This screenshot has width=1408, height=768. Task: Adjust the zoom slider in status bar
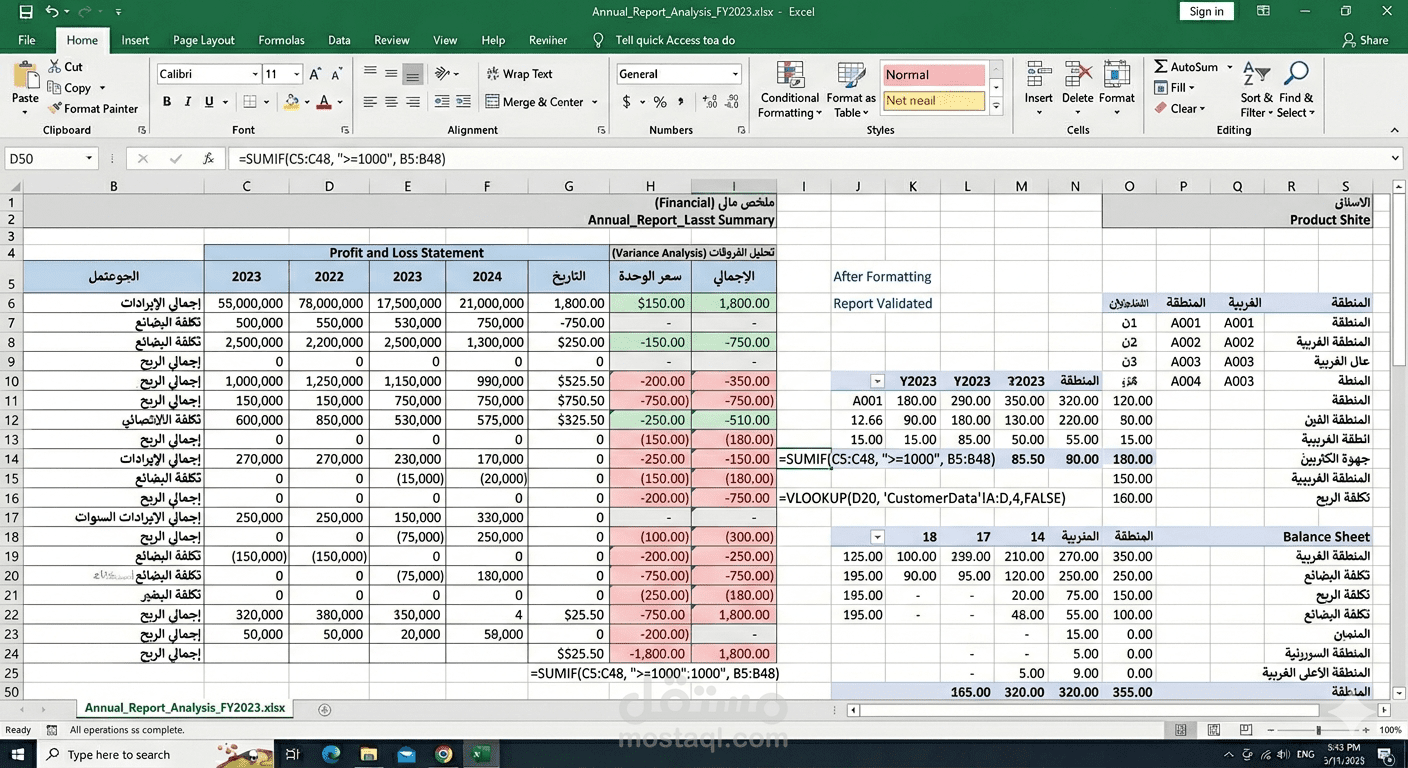pyautogui.click(x=1319, y=730)
